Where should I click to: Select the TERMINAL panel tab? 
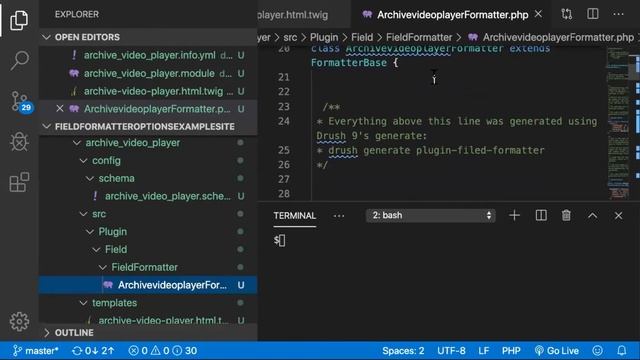295,216
